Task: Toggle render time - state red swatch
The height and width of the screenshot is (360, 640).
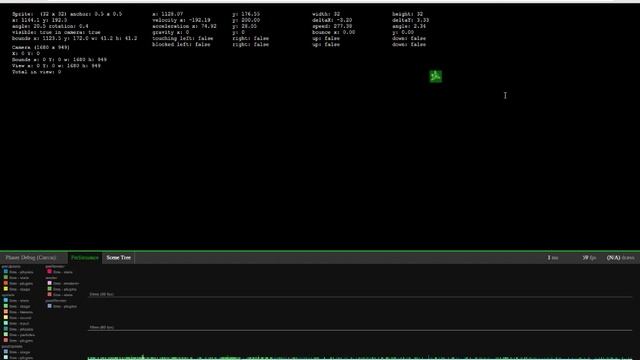Action: [49, 294]
